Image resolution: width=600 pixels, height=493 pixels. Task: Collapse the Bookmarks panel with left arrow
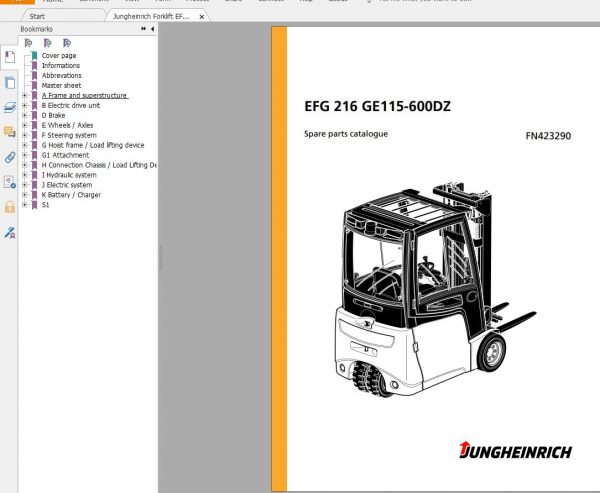point(152,29)
